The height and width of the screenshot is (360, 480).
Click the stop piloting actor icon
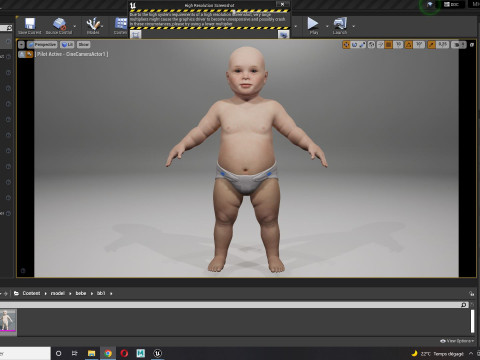[x=22, y=54]
